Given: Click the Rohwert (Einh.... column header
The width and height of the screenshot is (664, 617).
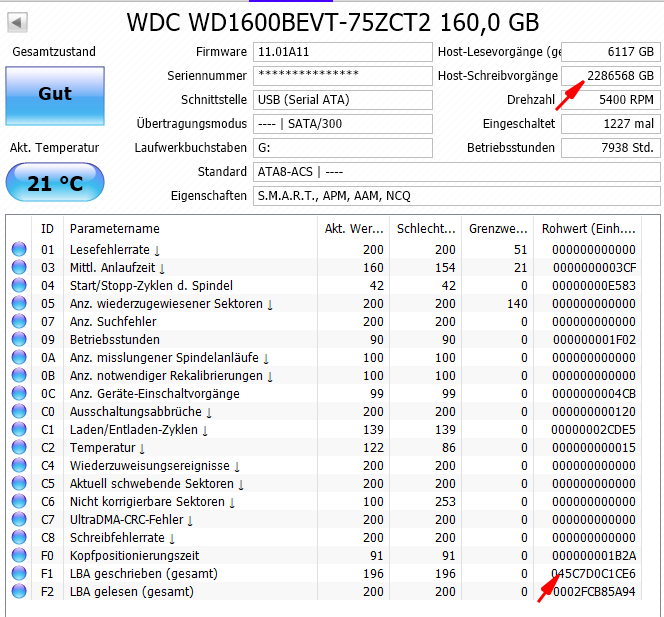Looking at the screenshot, I should pyautogui.click(x=588, y=229).
